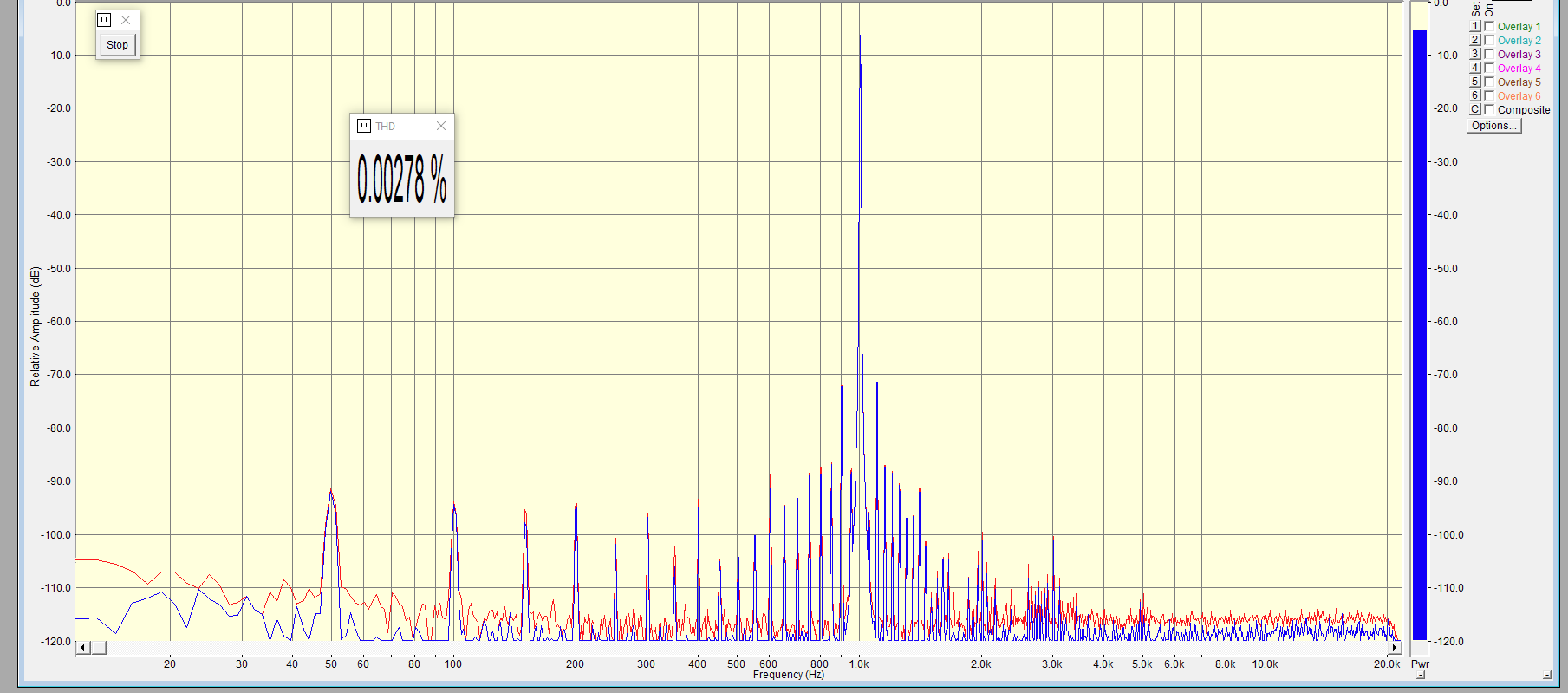Click the frequency scrollbar right arrow
This screenshot has height=693, width=1568.
tap(1395, 648)
